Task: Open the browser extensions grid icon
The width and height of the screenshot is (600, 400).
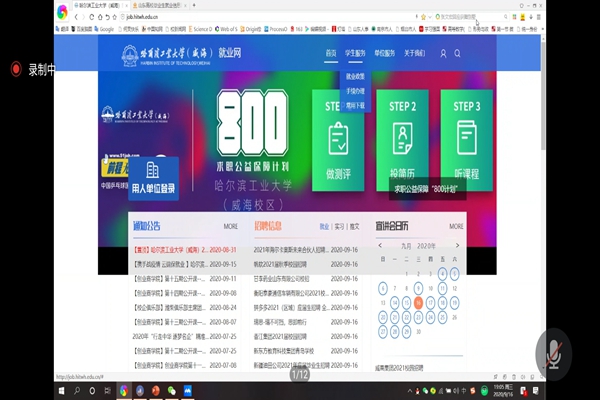Action: 514,17
